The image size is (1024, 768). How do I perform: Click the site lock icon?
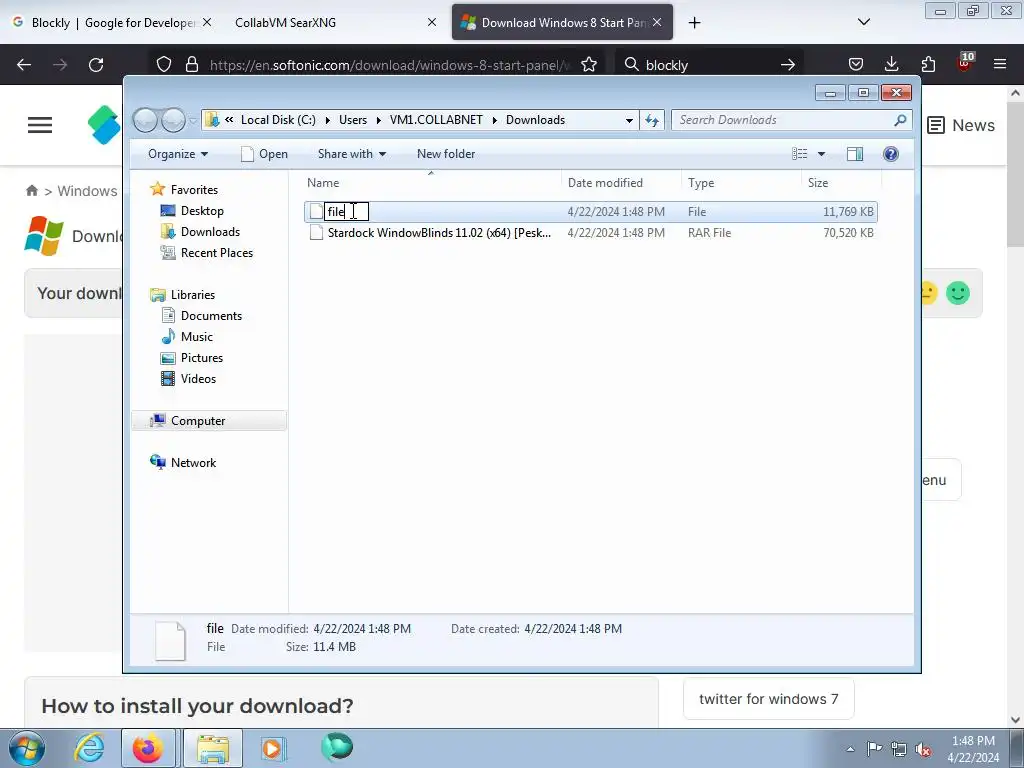(x=191, y=65)
